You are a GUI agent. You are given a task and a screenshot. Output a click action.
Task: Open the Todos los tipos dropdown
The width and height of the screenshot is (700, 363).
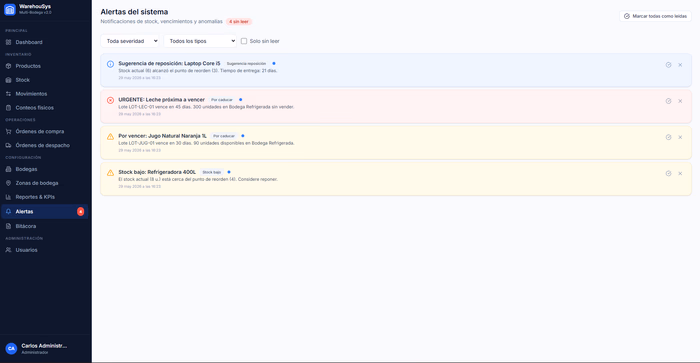tap(200, 41)
